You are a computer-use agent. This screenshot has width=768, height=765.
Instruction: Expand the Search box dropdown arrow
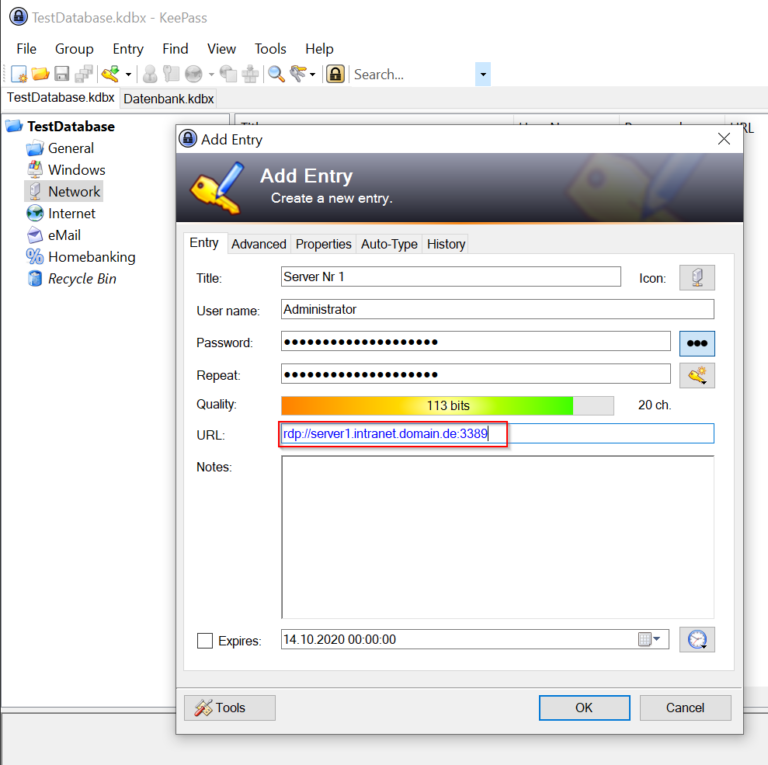pos(483,74)
